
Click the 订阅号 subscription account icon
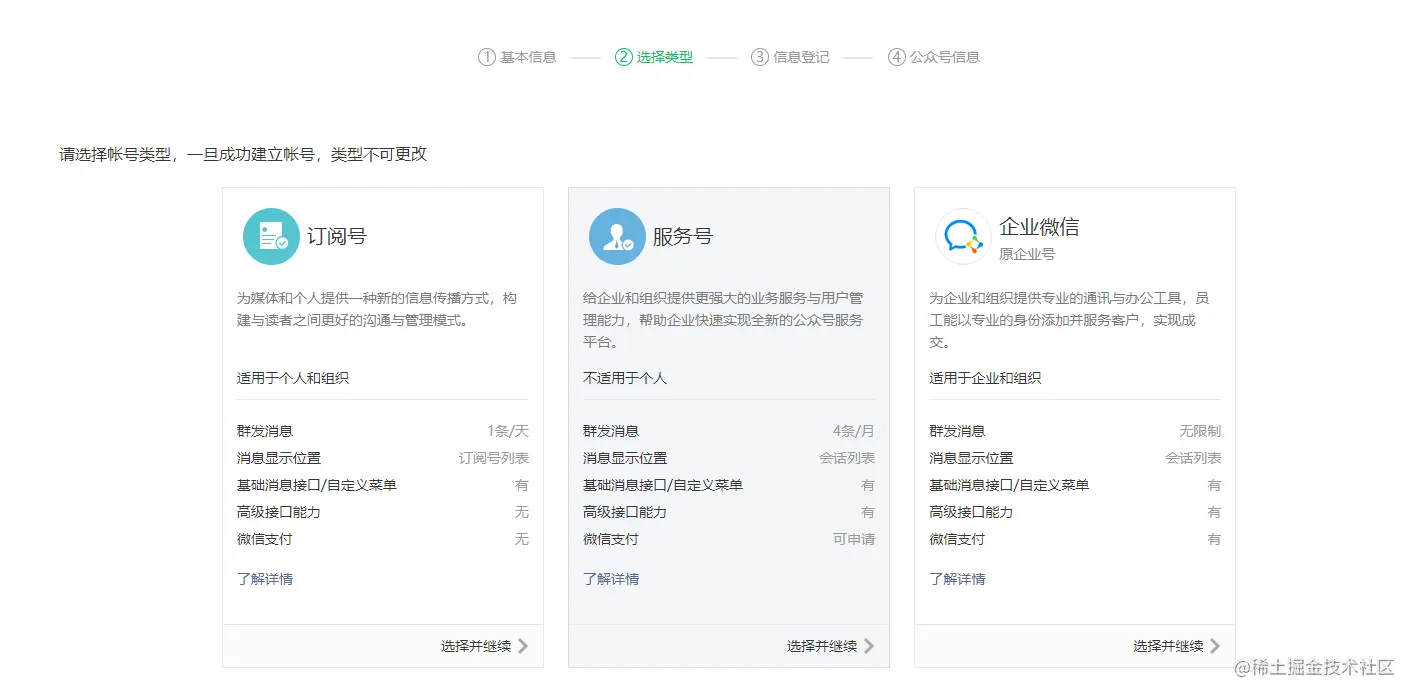pos(271,237)
